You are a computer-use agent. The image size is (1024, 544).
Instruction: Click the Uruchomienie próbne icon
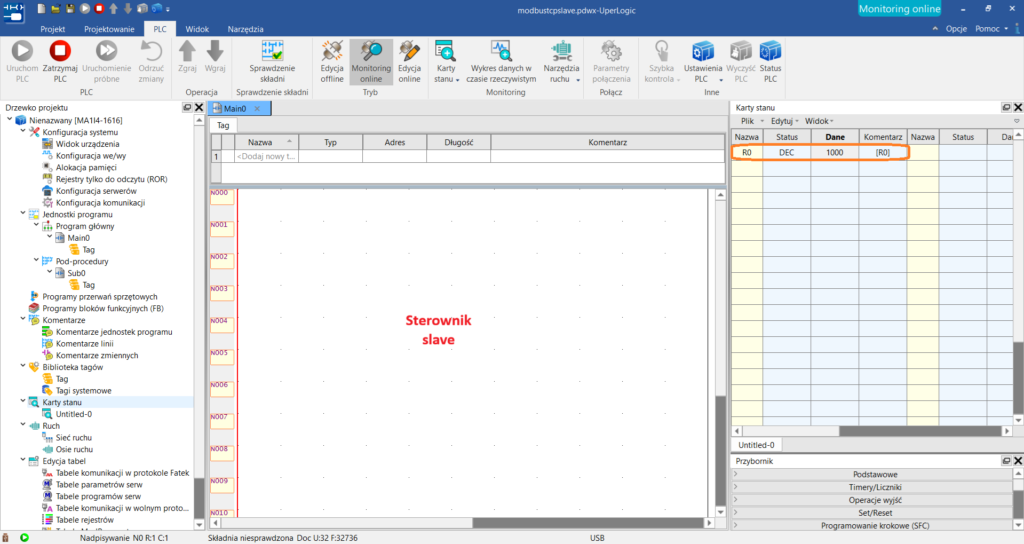pyautogui.click(x=106, y=52)
